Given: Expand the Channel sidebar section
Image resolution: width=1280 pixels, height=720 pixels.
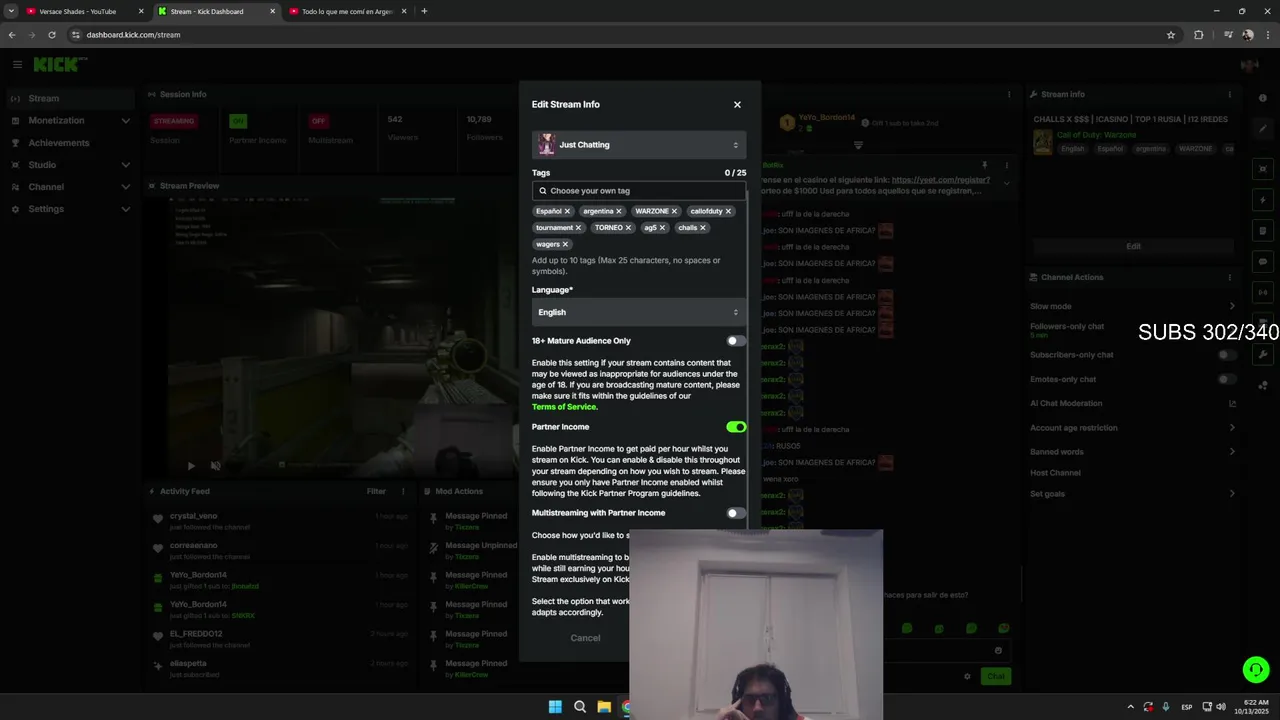Looking at the screenshot, I should [68, 187].
